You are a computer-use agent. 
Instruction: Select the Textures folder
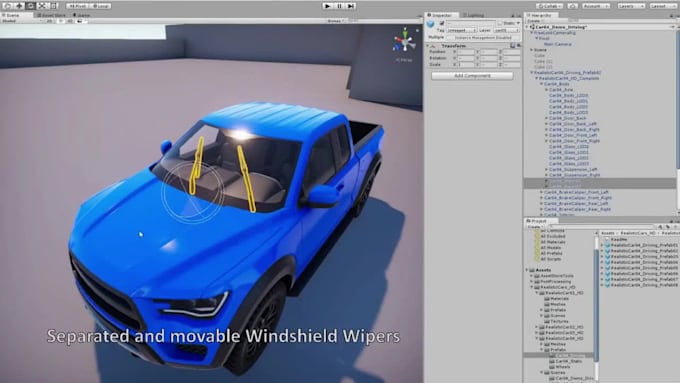point(559,321)
